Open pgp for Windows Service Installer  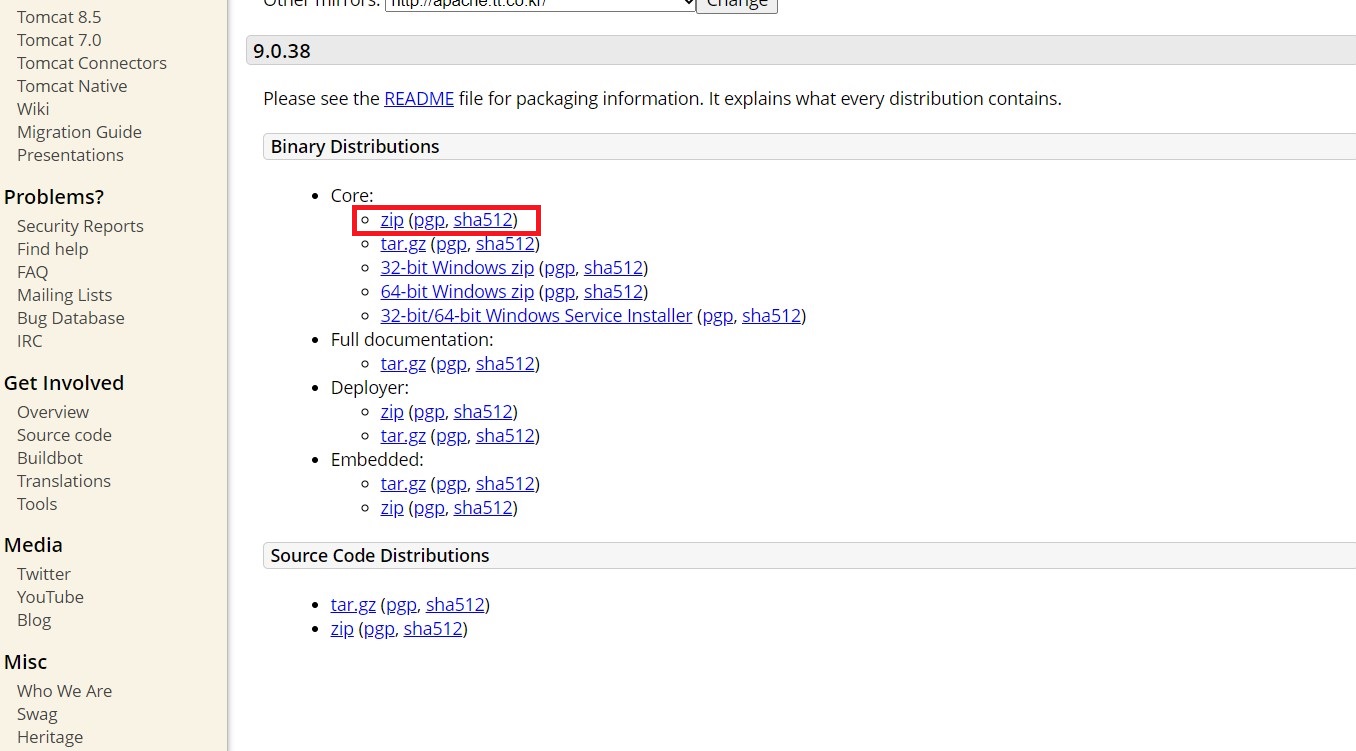click(x=717, y=316)
